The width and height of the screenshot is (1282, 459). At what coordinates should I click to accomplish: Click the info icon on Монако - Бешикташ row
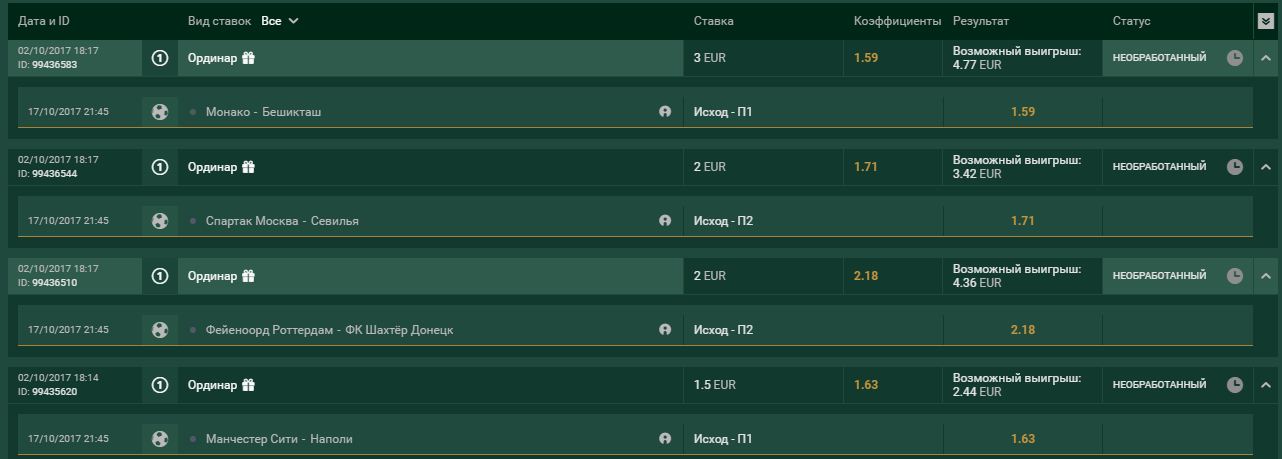tap(665, 112)
